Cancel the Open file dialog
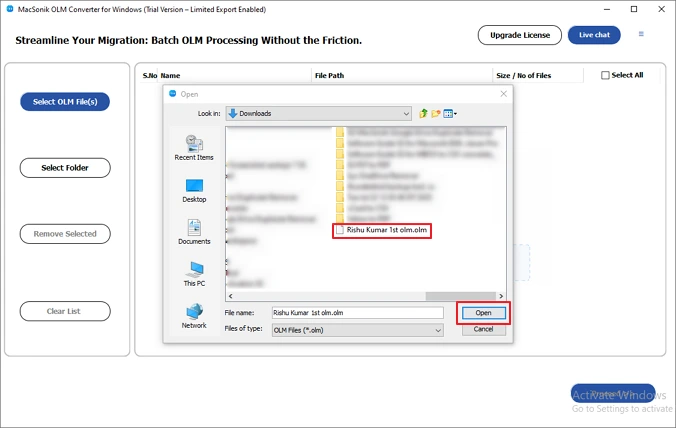The height and width of the screenshot is (428, 676). tap(483, 329)
